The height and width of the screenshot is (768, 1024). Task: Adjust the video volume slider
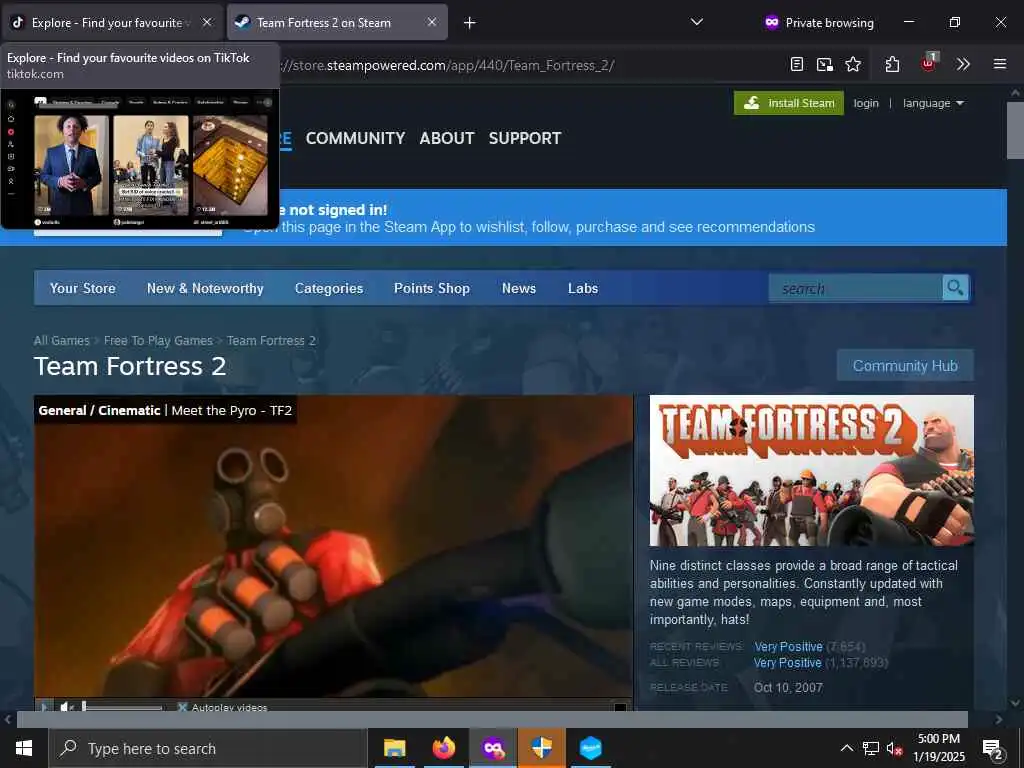click(x=122, y=707)
